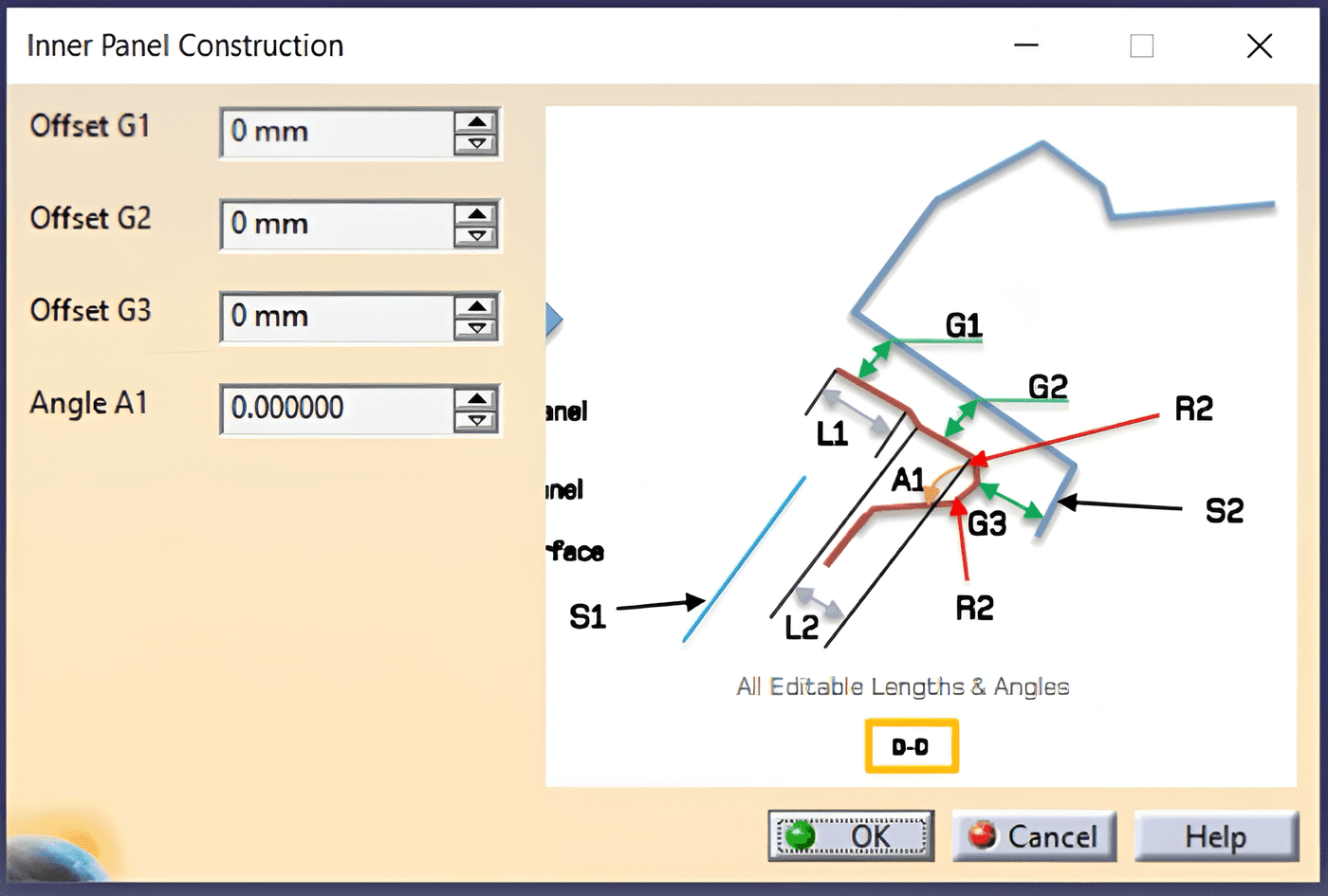Click the L1 label in the diagram
Image resolution: width=1328 pixels, height=896 pixels.
(x=832, y=434)
